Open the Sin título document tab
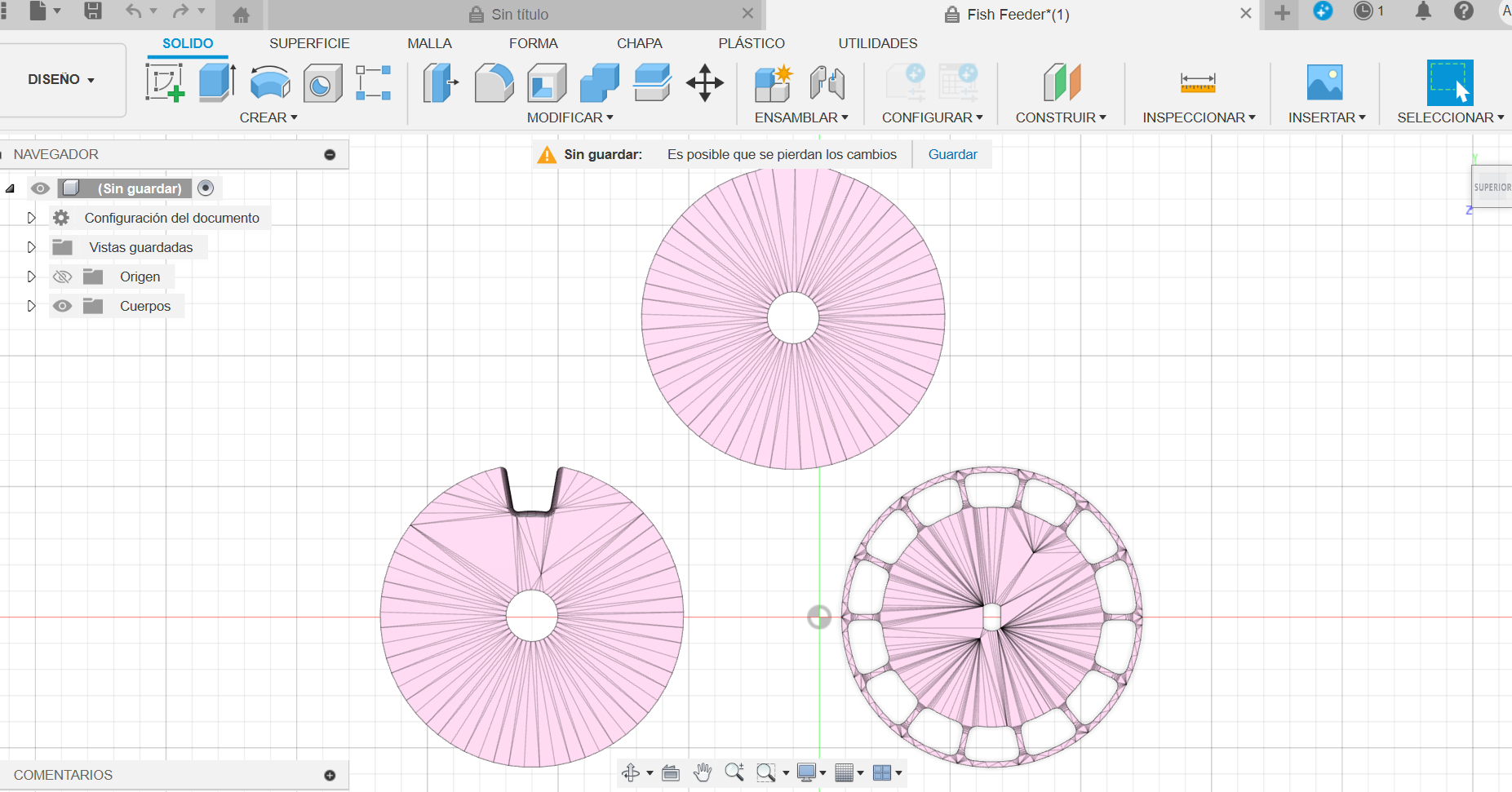This screenshot has height=792, width=1512. [520, 15]
